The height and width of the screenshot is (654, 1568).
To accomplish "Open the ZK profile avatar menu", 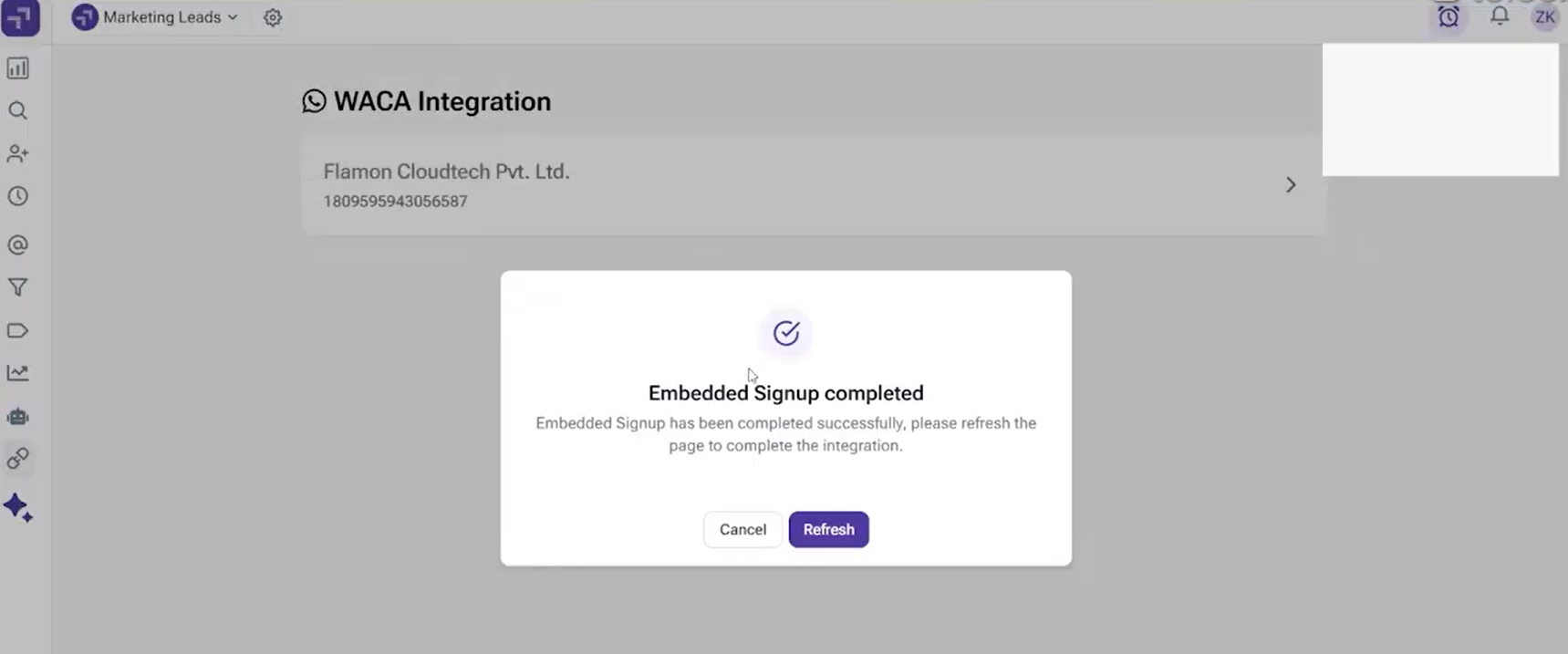I will [1545, 16].
